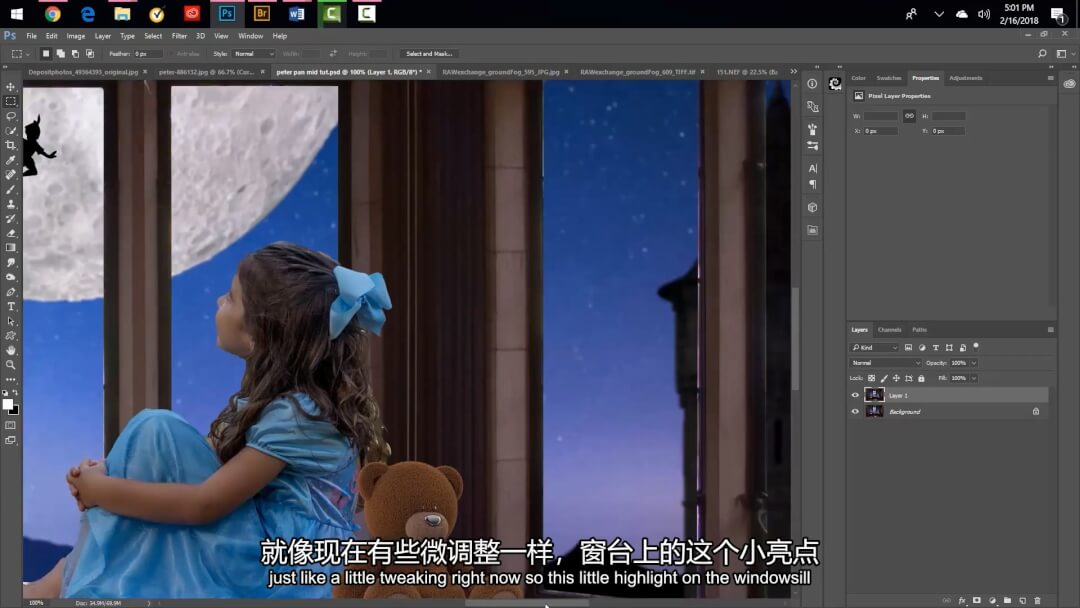1080x608 pixels.
Task: Open the Layers panel flyout menu
Action: click(x=1050, y=330)
